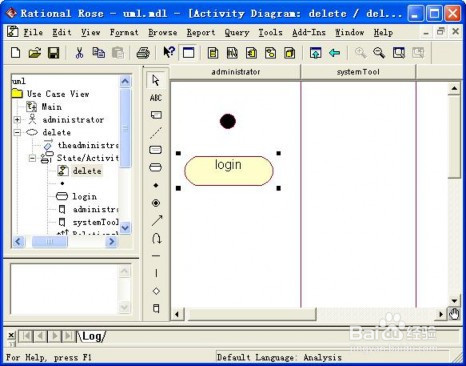This screenshot has height=366, width=466.
Task: Select the Vertical Synchronization bar tool
Action: (x=156, y=273)
